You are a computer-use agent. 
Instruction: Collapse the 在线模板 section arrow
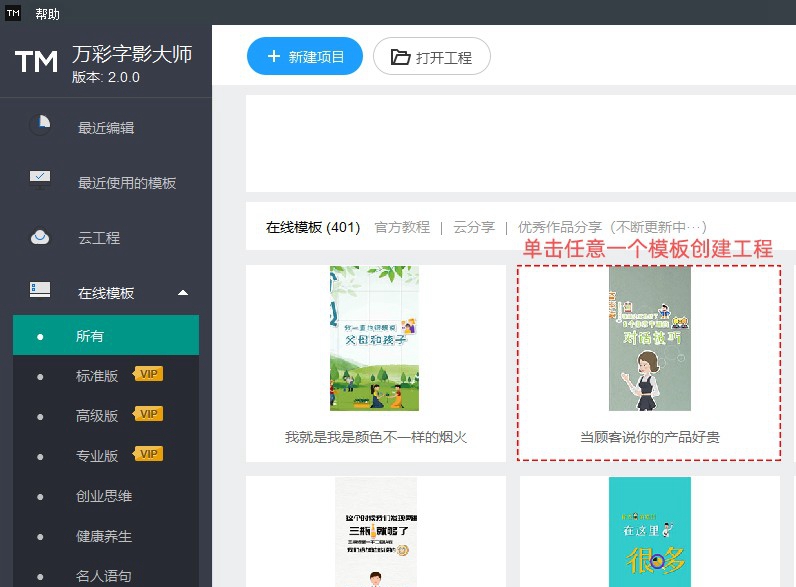pyautogui.click(x=183, y=293)
